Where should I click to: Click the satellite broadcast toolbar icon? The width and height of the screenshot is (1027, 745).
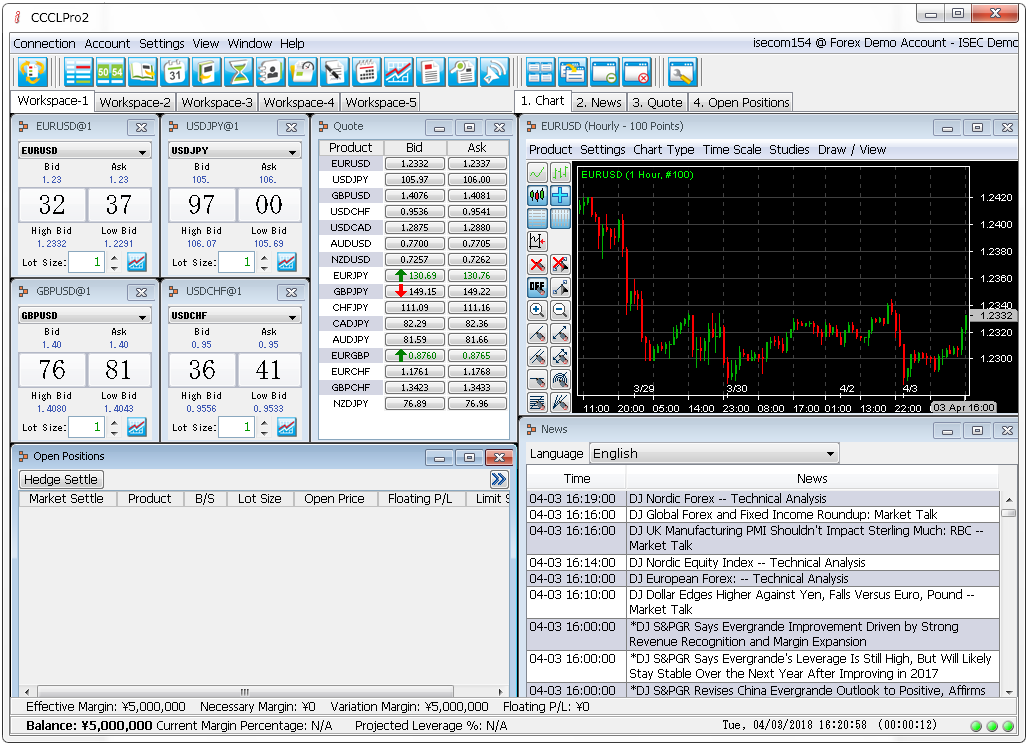click(495, 72)
